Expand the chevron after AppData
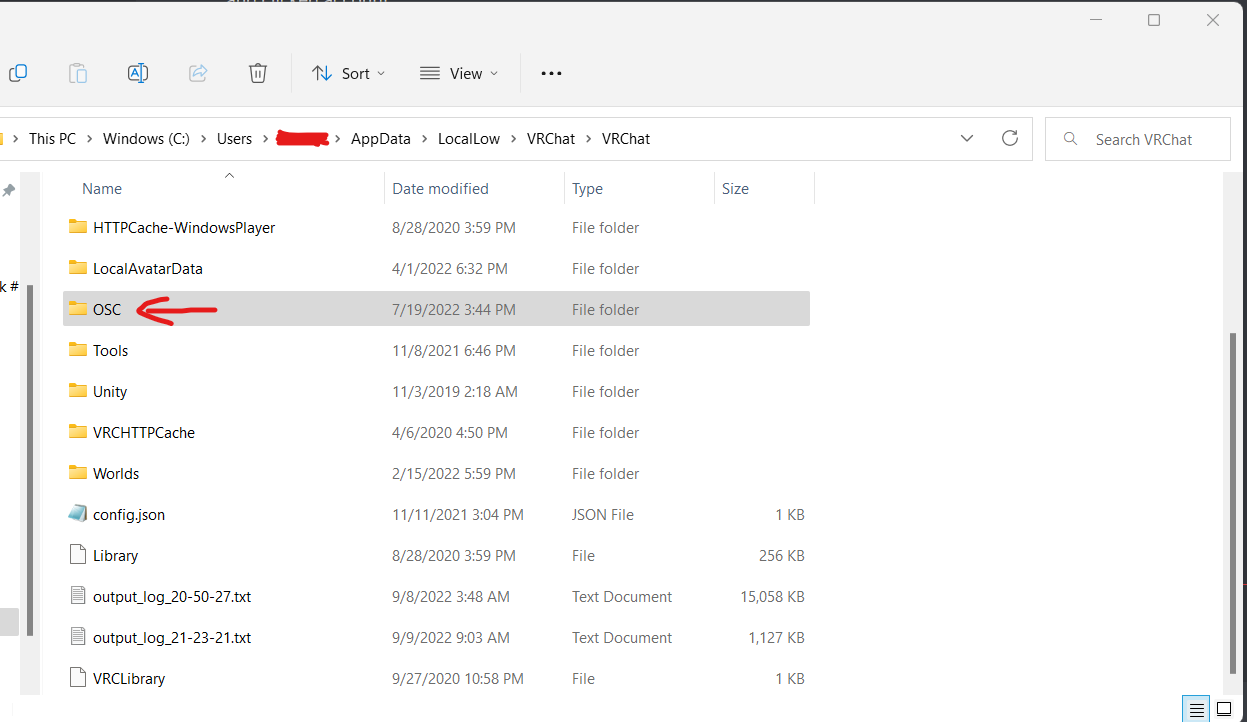Image resolution: width=1247 pixels, height=722 pixels. (424, 139)
